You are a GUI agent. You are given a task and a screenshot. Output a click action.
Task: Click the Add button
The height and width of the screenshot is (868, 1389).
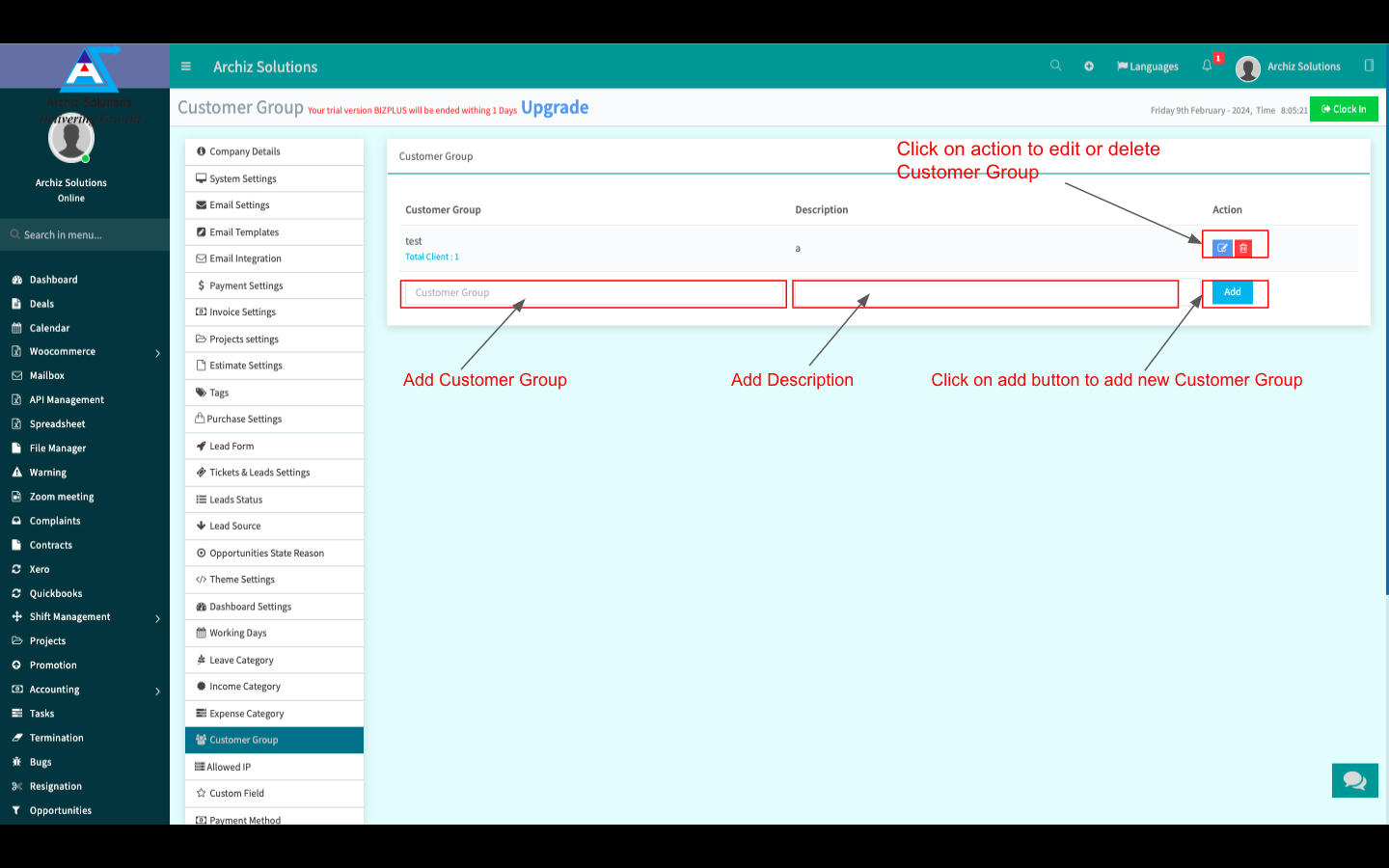click(1232, 292)
